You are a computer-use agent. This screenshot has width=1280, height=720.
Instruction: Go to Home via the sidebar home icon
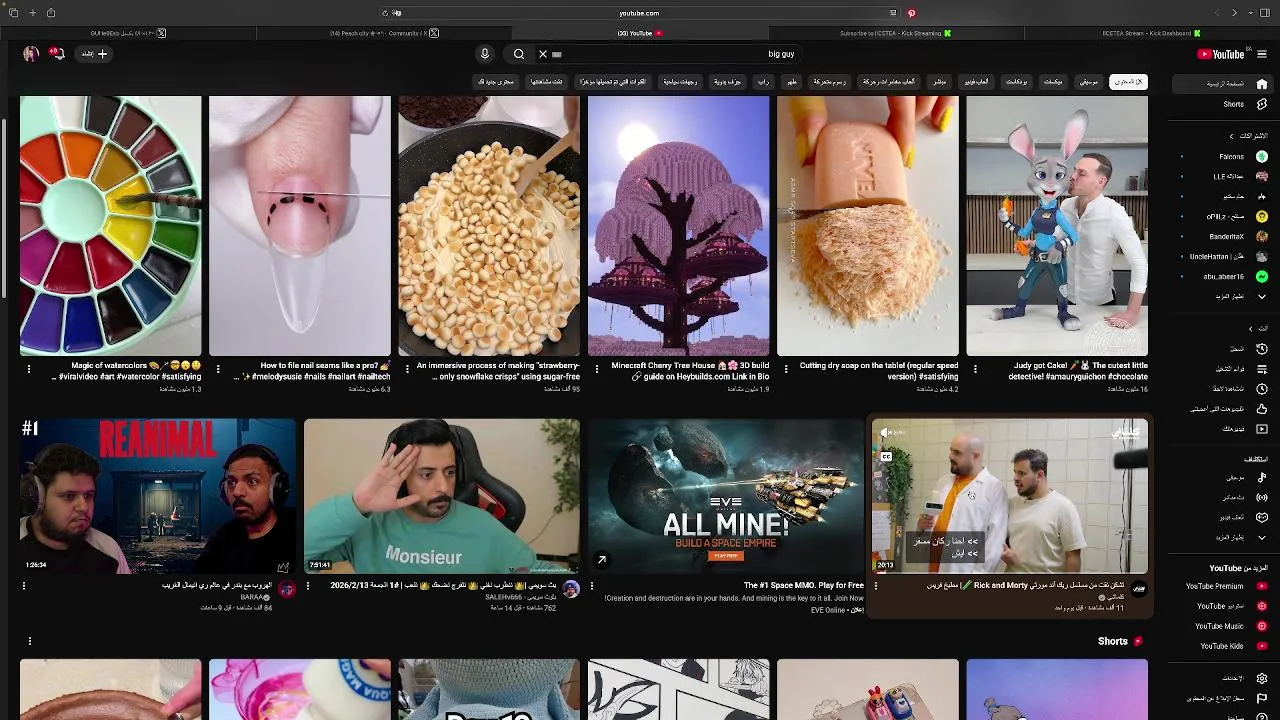1262,84
